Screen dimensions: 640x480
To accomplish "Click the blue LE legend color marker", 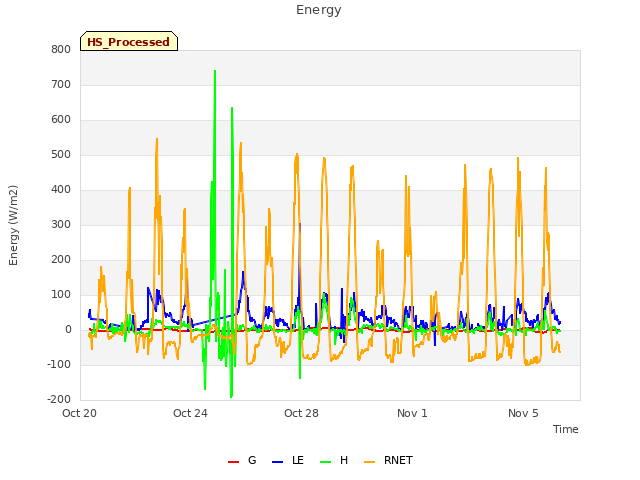I will (277, 462).
